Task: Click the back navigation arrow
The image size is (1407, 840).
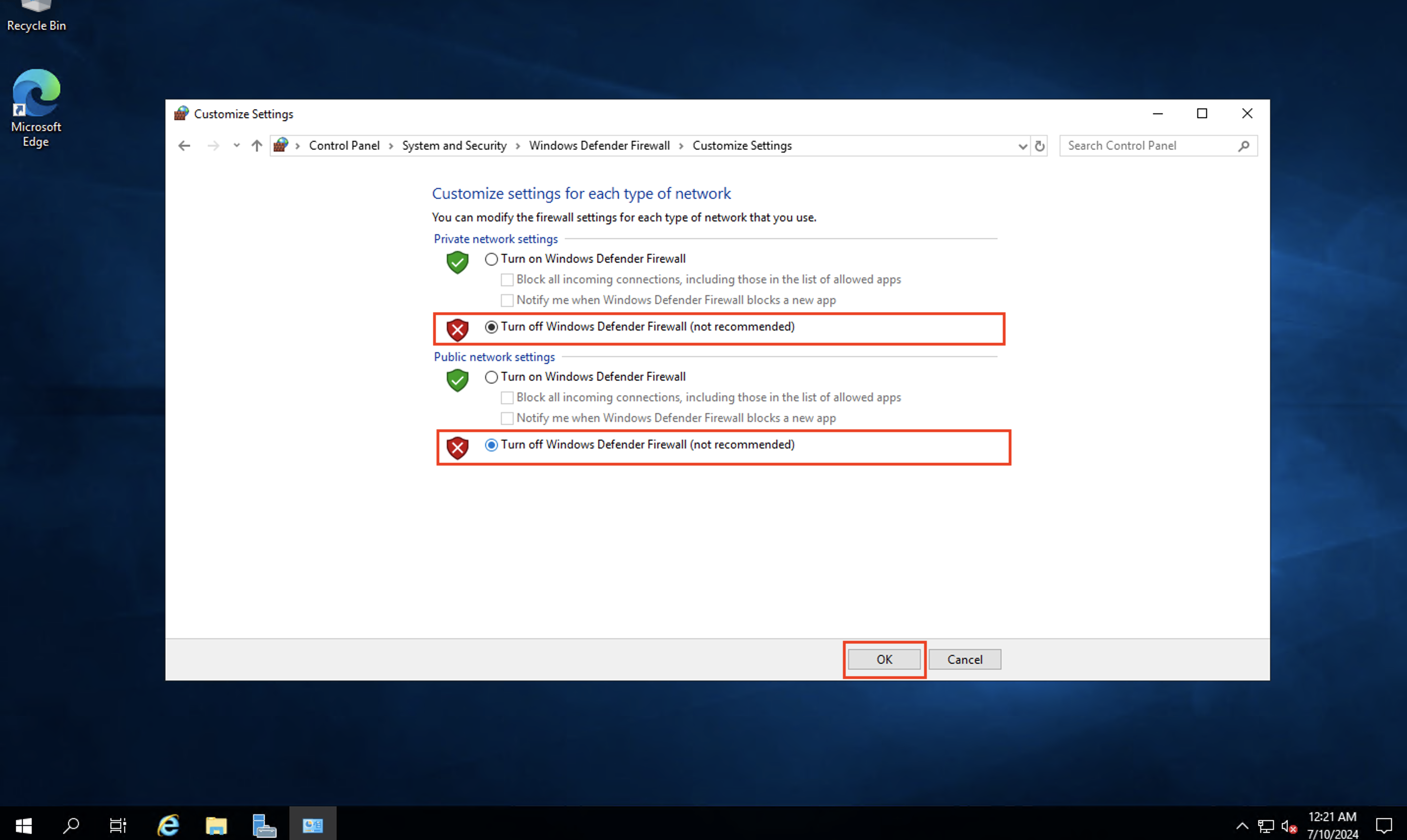Action: click(184, 146)
